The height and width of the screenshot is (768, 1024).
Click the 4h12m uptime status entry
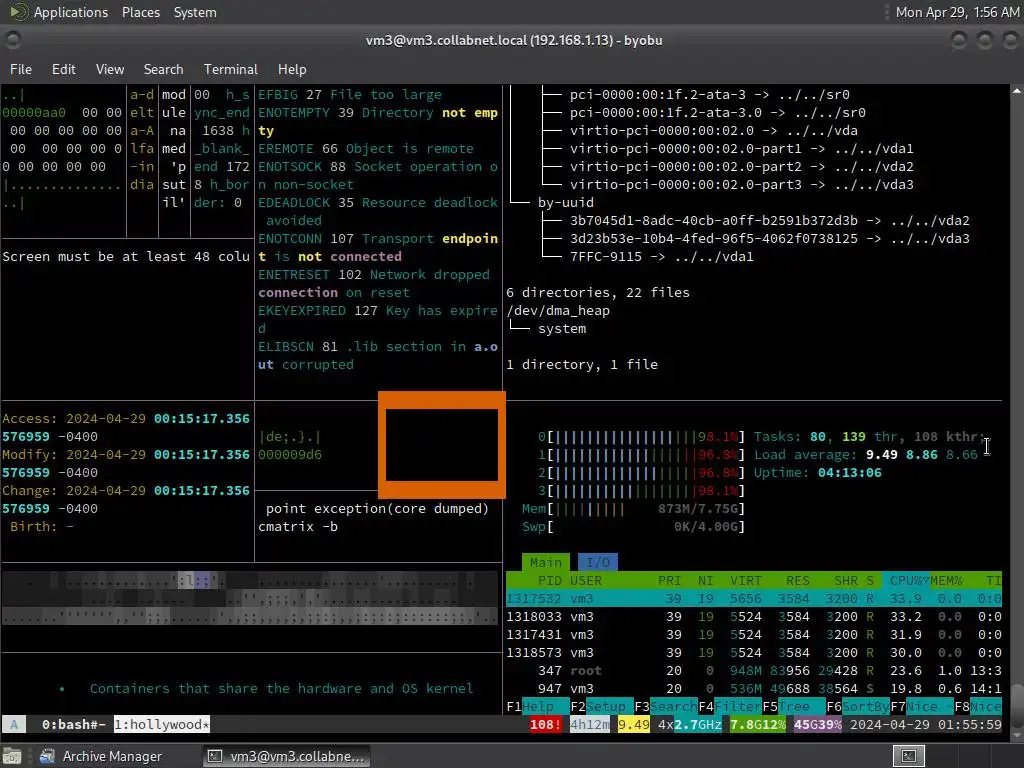pyautogui.click(x=590, y=724)
